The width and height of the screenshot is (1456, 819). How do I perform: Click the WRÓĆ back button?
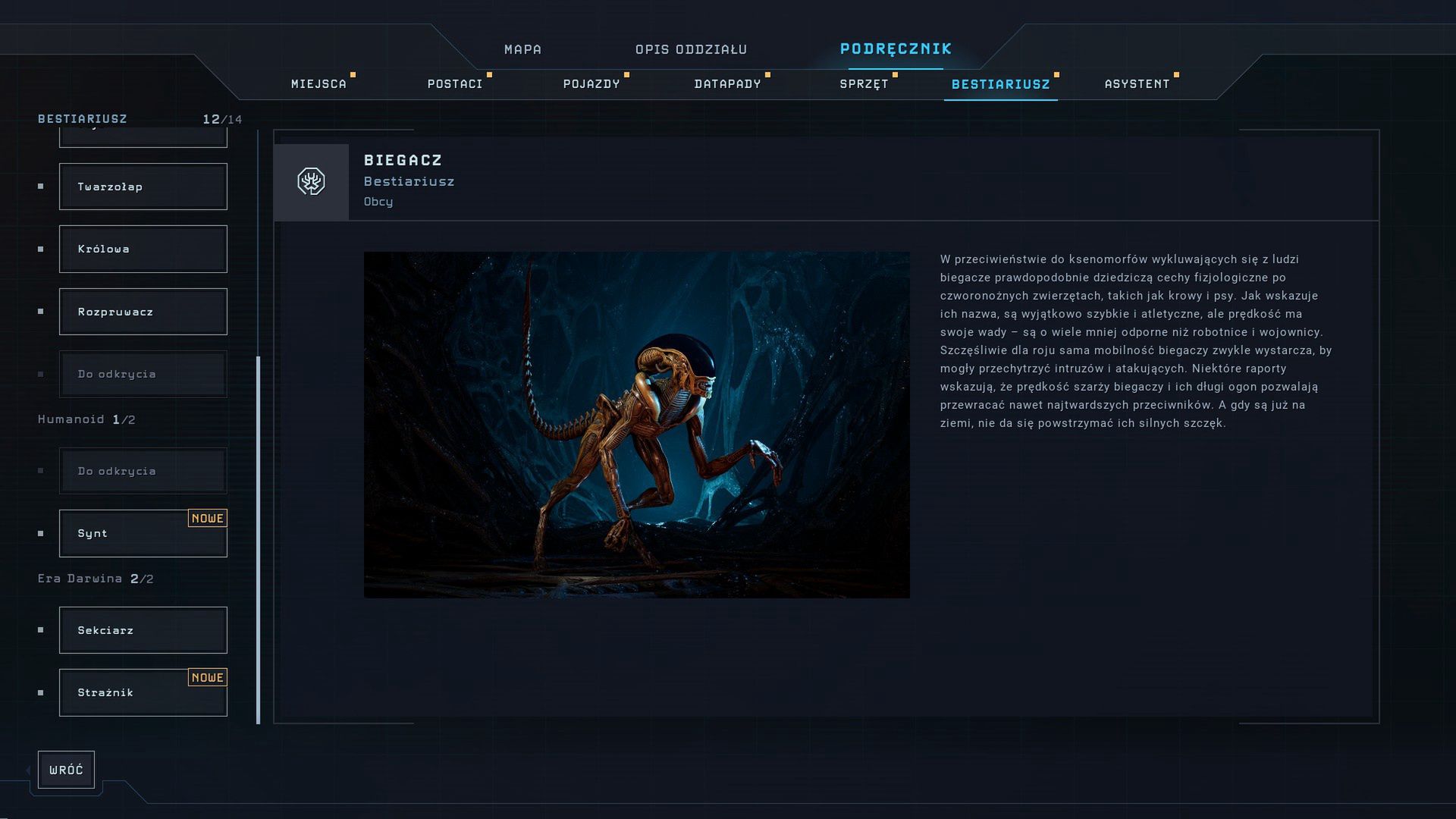tap(66, 770)
